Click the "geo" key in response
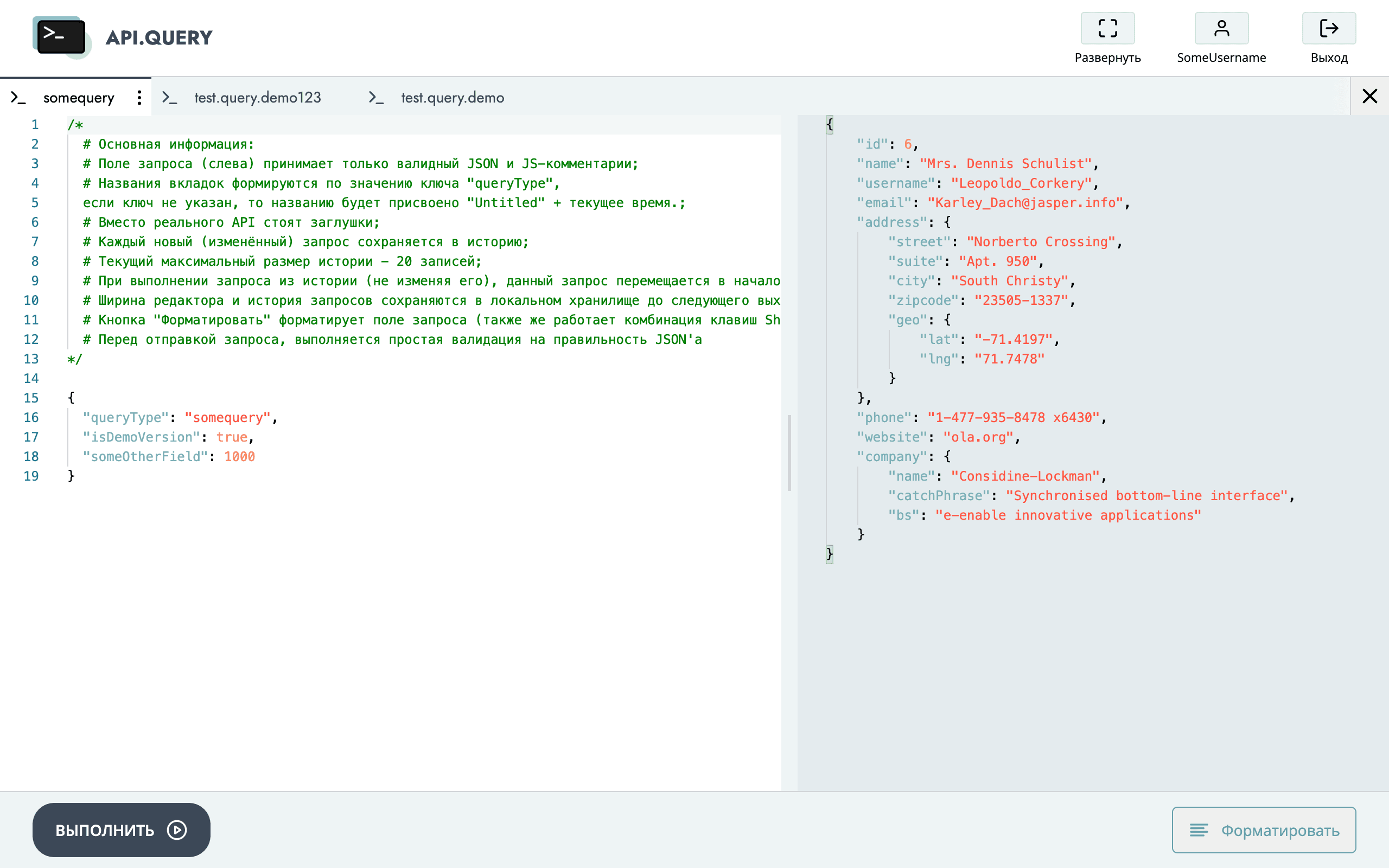Screen dimensions: 1389x868 pos(907,320)
